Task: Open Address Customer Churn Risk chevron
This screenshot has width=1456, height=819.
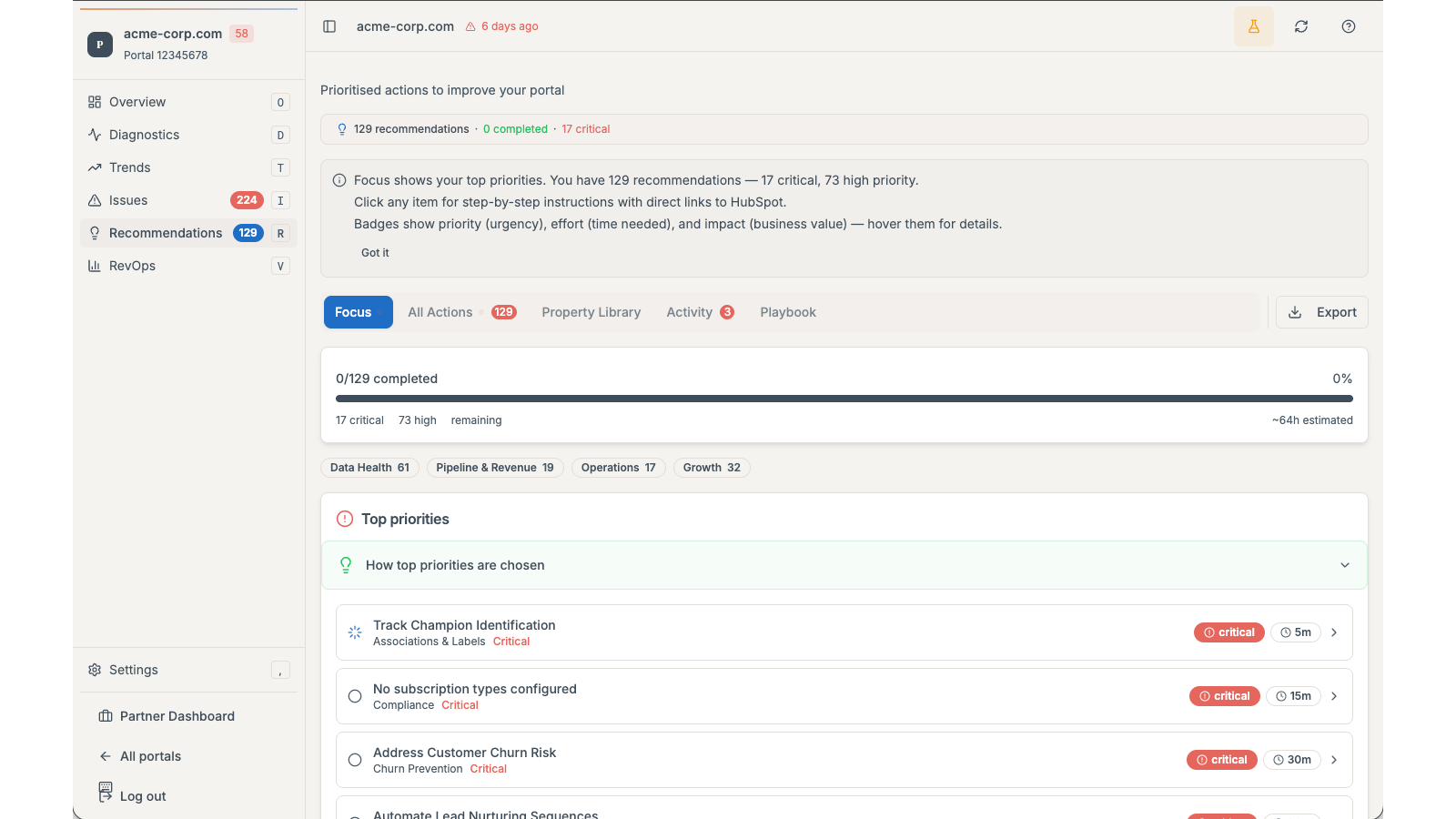Action: tap(1334, 760)
